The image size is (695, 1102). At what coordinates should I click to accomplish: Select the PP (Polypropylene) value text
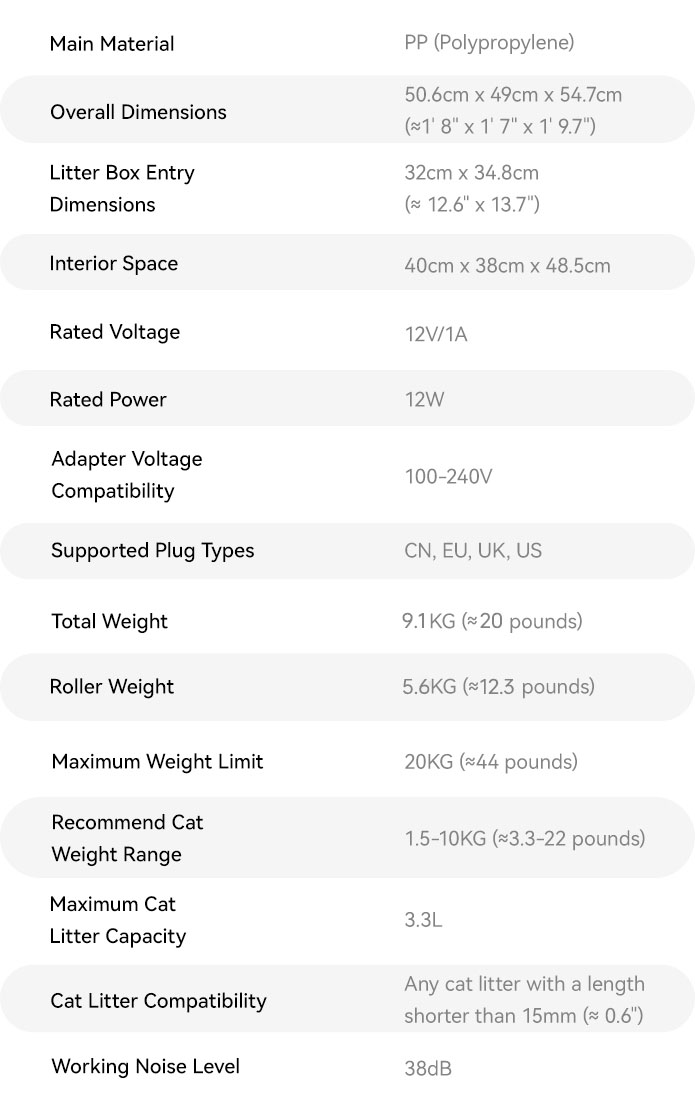pos(489,43)
